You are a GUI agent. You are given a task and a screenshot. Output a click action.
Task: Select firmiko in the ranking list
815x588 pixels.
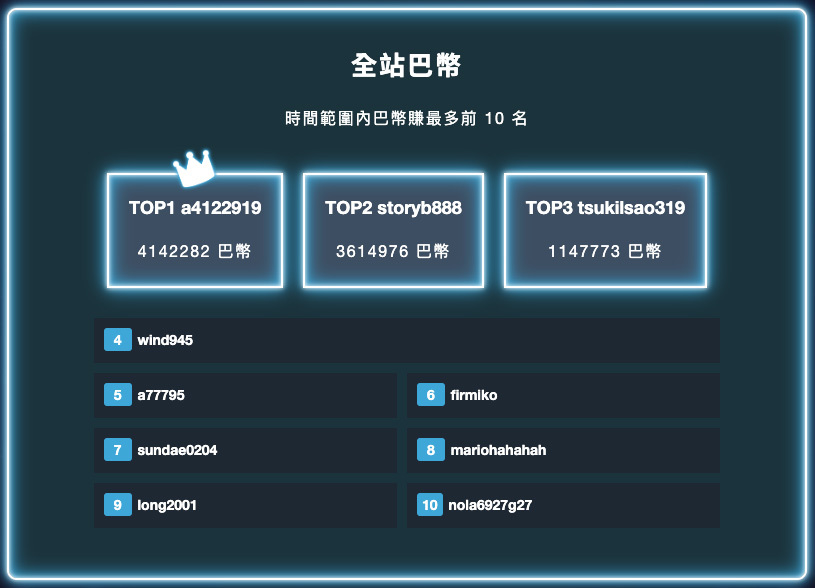coord(474,396)
